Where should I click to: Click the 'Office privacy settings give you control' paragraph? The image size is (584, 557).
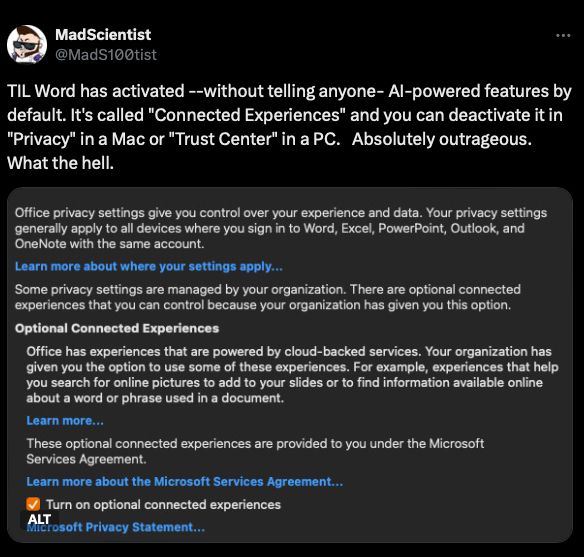pos(281,228)
